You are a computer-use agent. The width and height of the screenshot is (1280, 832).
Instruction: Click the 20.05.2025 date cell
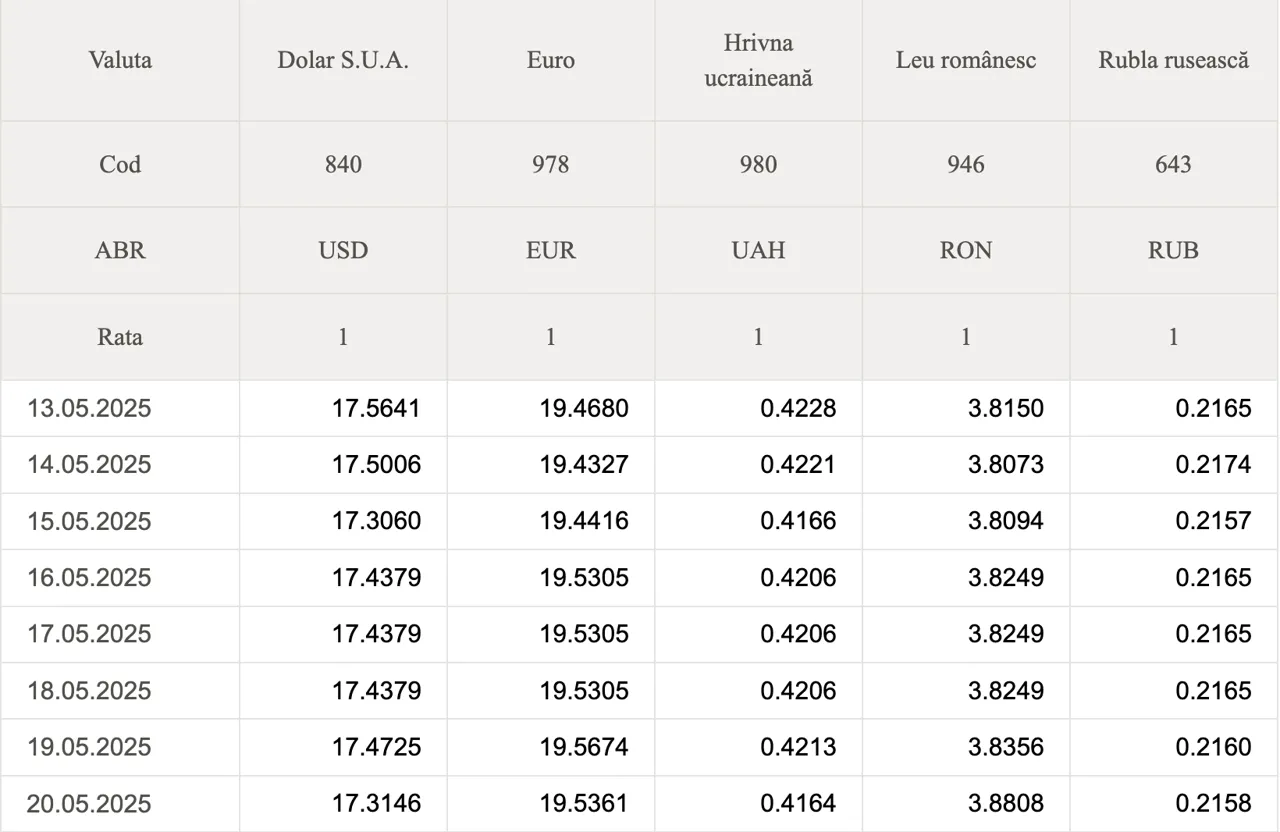(120, 804)
